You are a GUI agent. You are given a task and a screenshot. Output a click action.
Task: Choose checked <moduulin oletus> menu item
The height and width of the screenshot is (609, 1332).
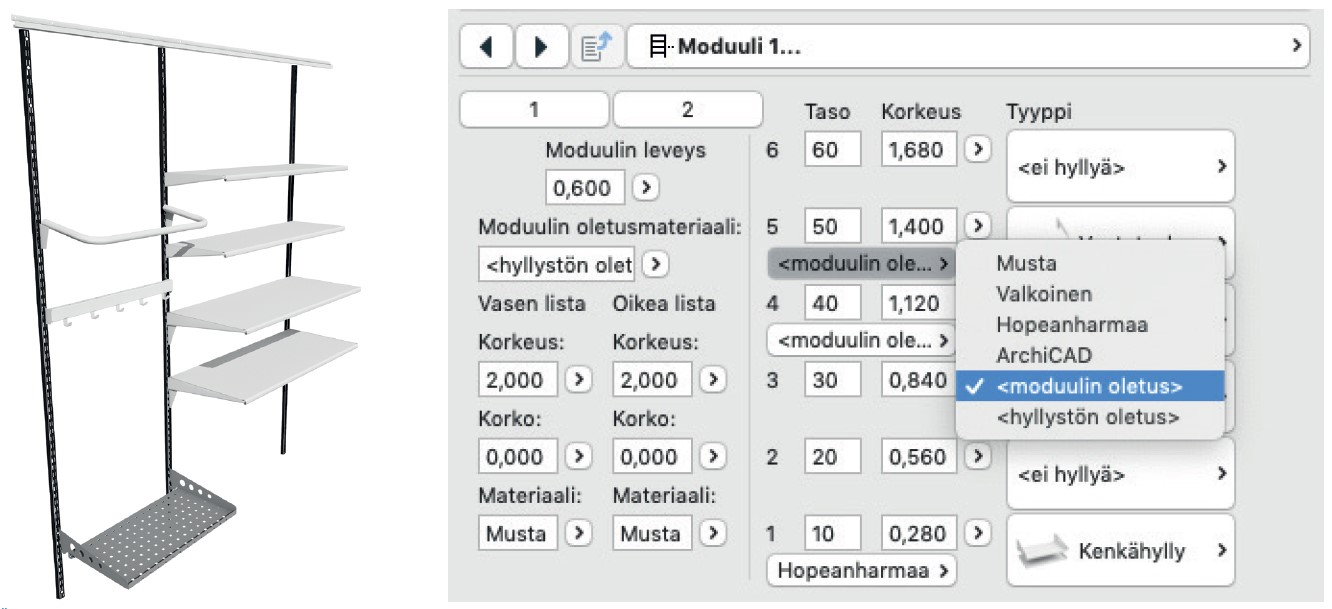pos(1090,386)
